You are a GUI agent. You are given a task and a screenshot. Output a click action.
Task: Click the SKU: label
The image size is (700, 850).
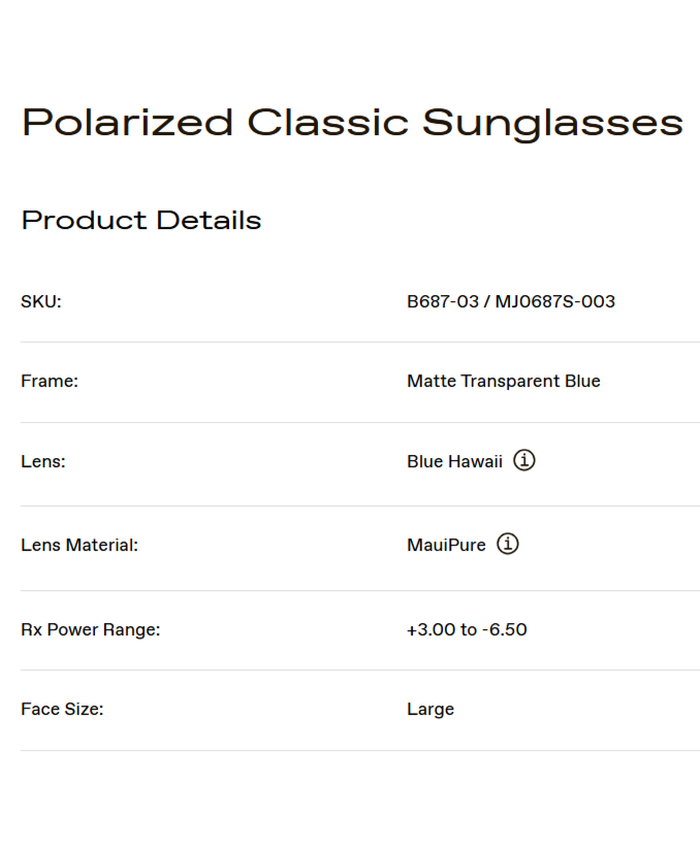click(x=41, y=302)
